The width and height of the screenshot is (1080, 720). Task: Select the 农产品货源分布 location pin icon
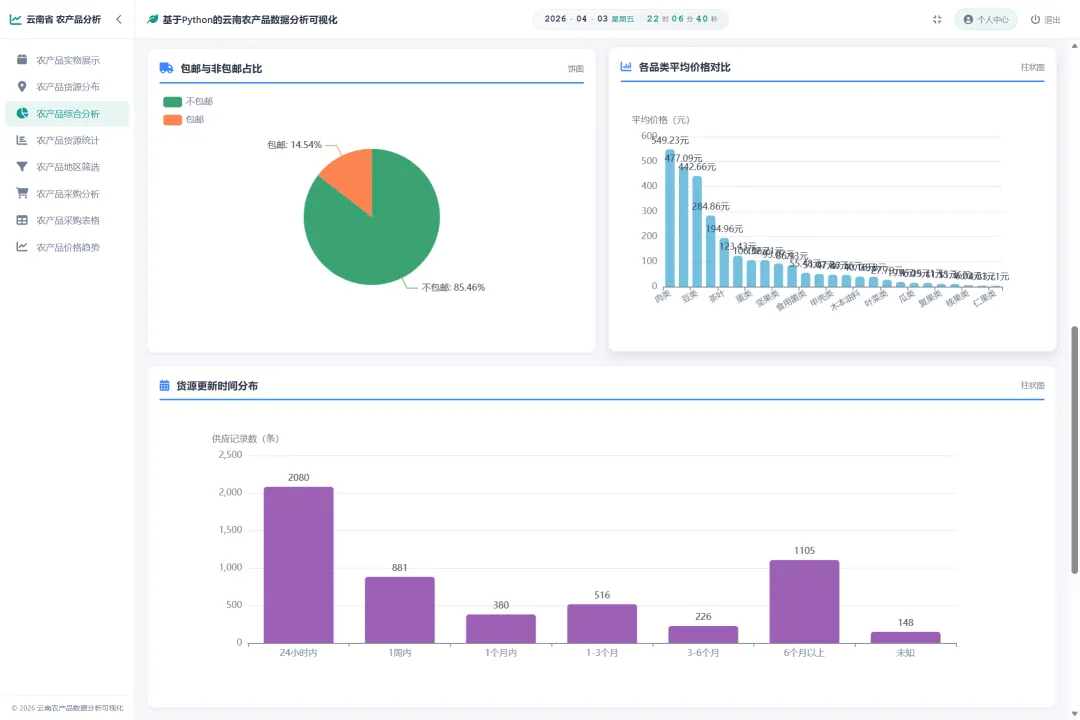click(22, 86)
